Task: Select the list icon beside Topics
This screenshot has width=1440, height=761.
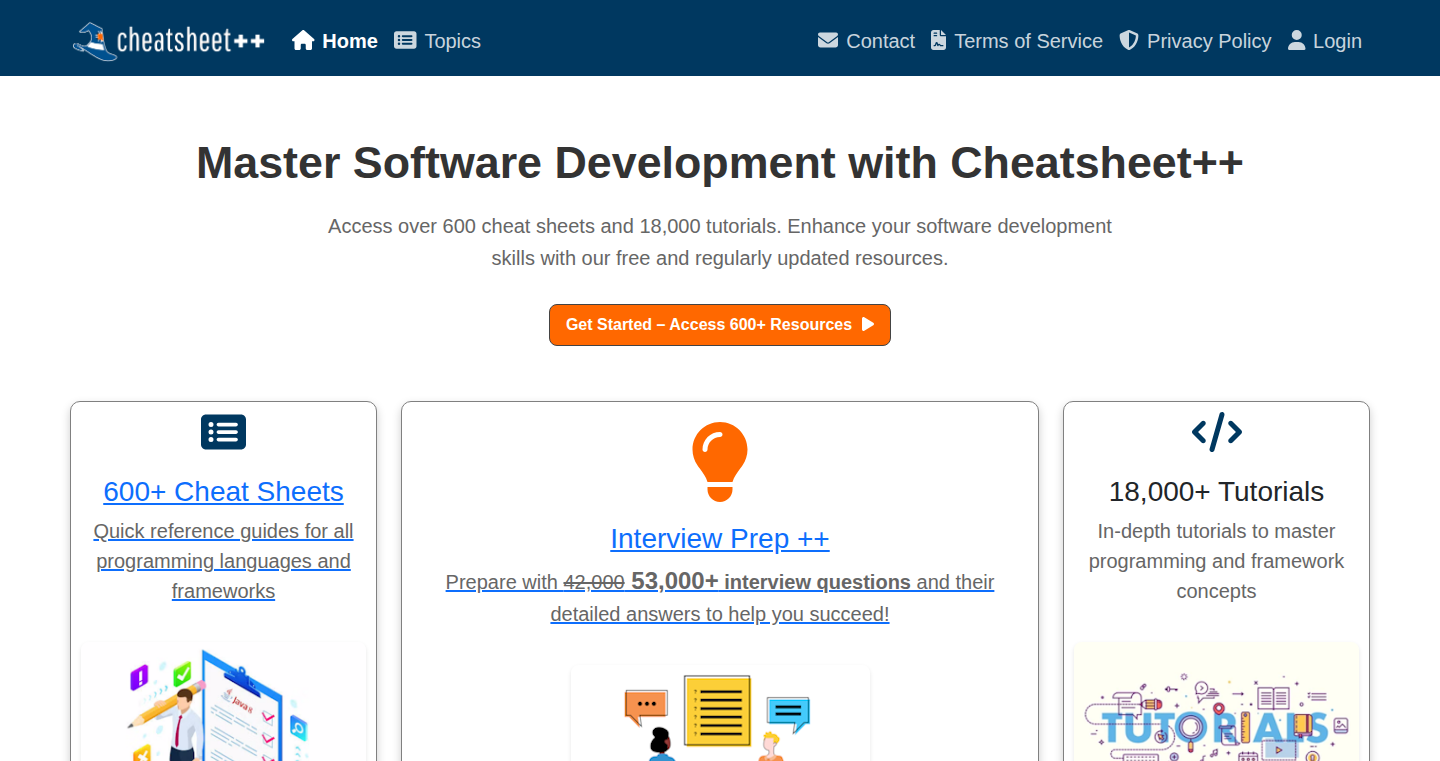Action: pos(405,40)
